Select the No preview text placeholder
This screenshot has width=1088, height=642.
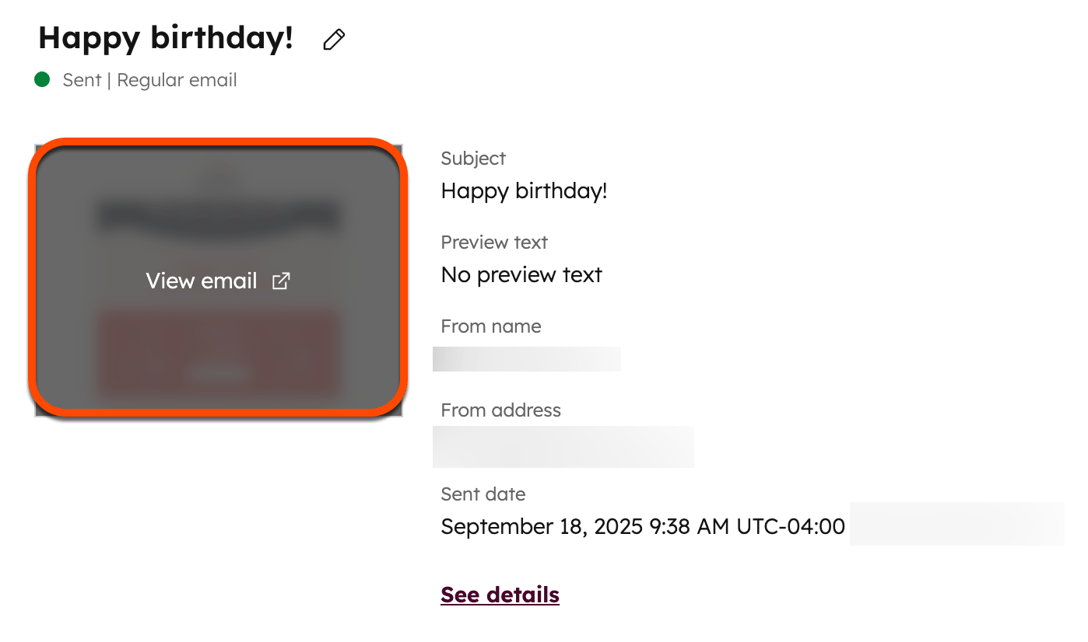tap(521, 274)
